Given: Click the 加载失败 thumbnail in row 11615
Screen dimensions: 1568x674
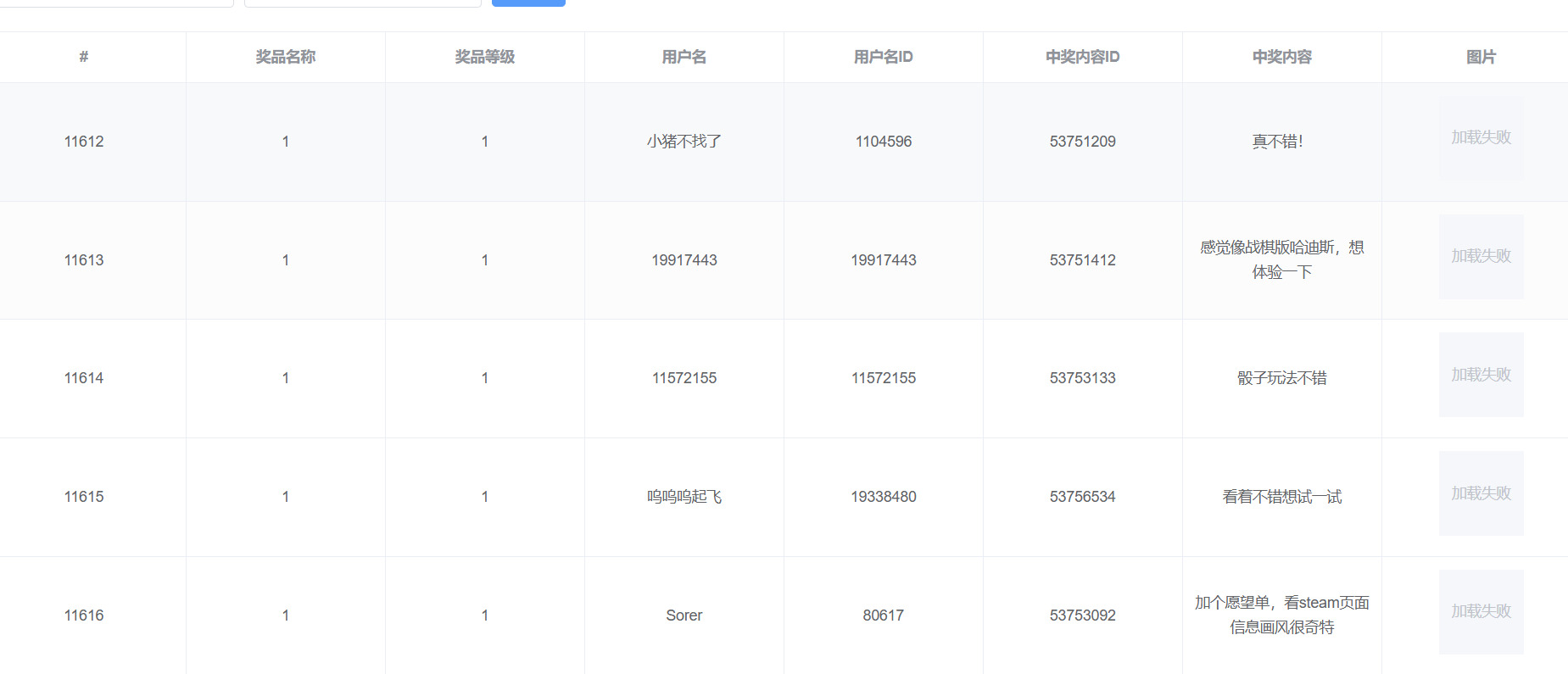Looking at the screenshot, I should point(1481,493).
